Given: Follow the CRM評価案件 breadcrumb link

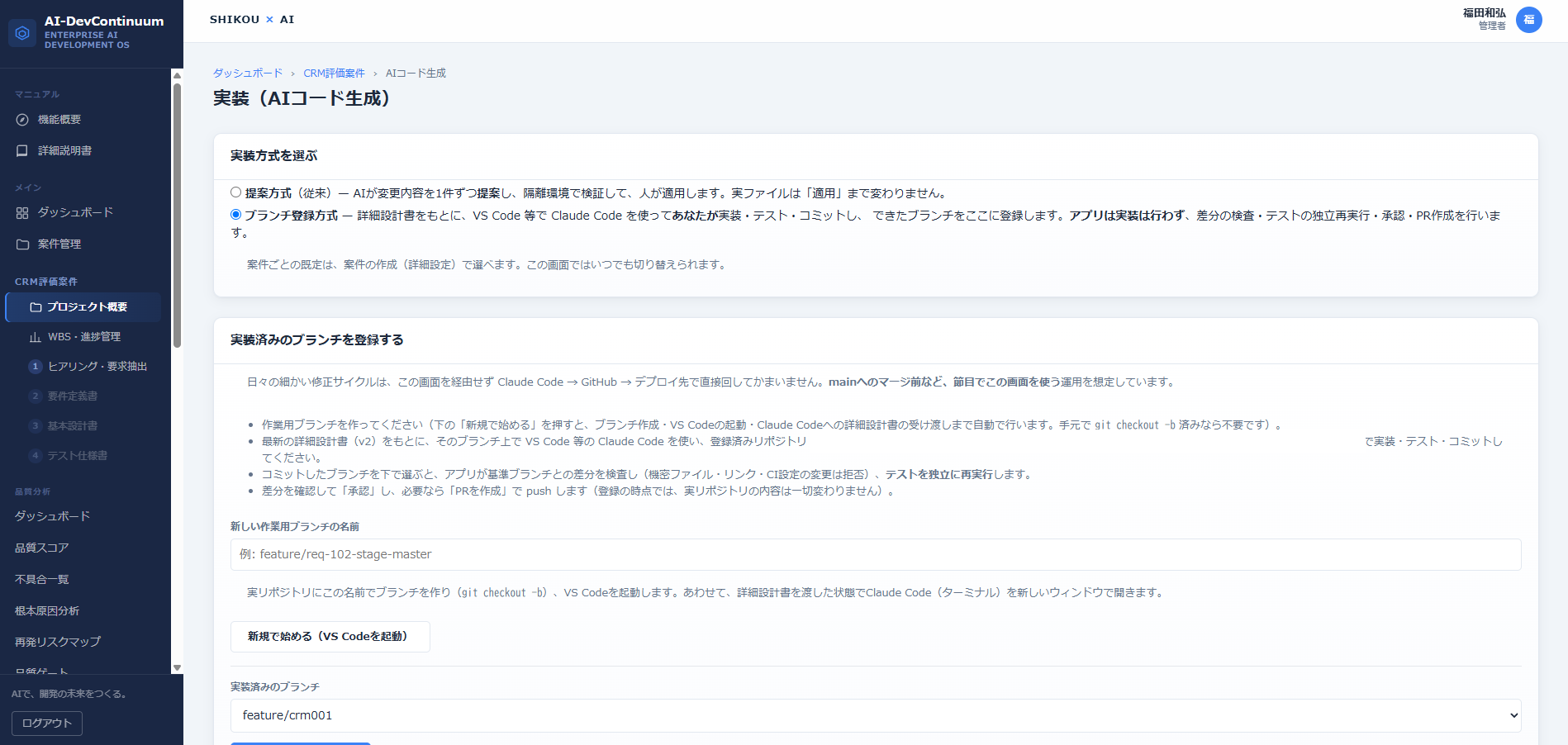Looking at the screenshot, I should (334, 74).
